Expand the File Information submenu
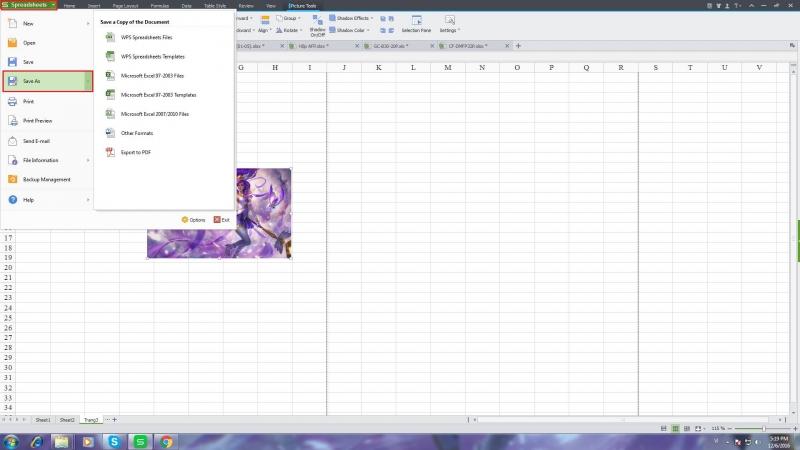This screenshot has height=450, width=800. click(x=88, y=160)
